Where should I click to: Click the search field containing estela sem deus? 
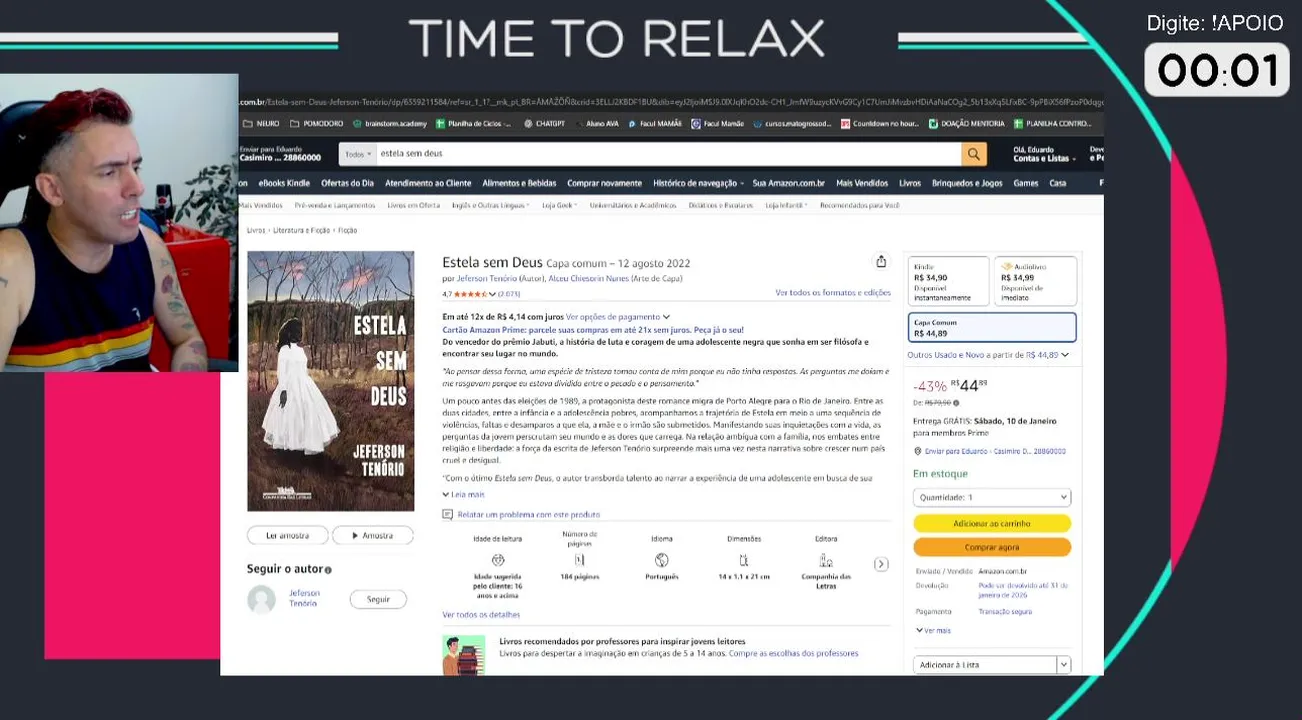pos(668,154)
